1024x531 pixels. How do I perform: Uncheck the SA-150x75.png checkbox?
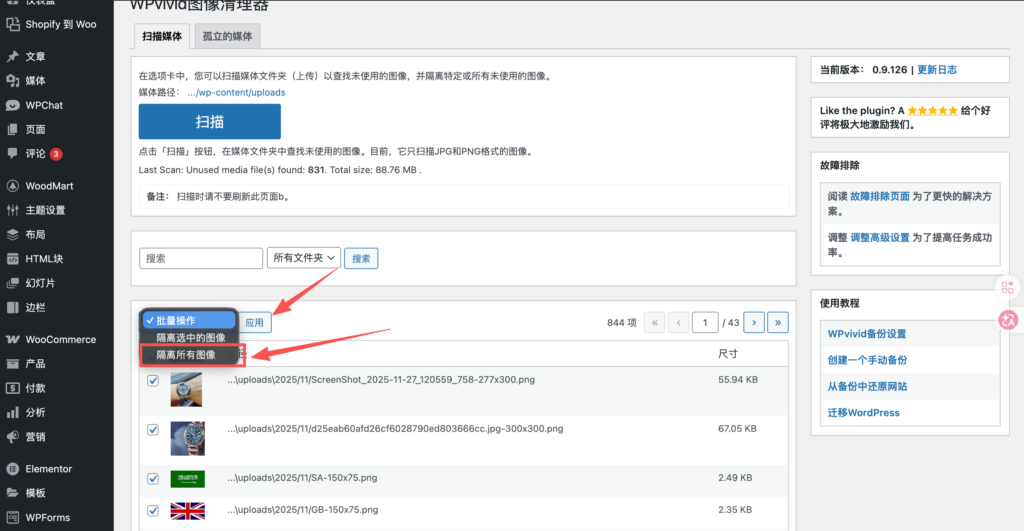click(x=153, y=478)
